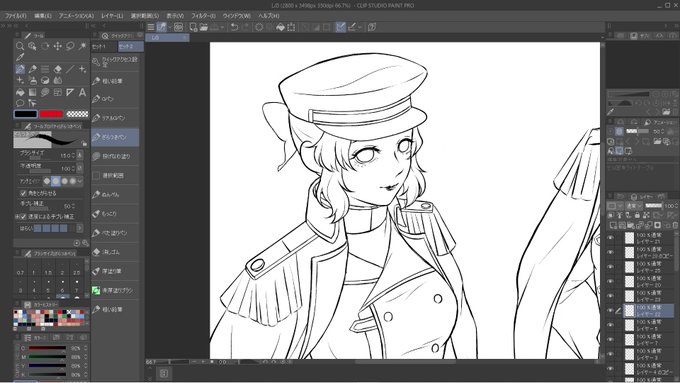This screenshot has width=680, height=383.
Task: Select the Eyedropper tool
Action: point(20,57)
